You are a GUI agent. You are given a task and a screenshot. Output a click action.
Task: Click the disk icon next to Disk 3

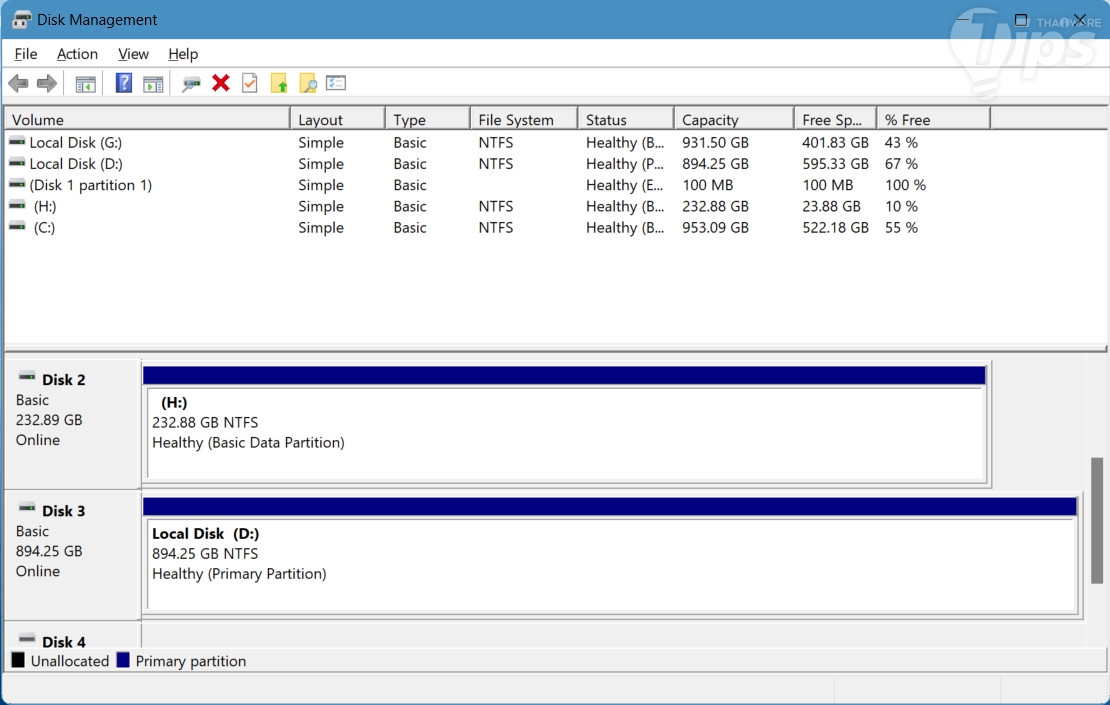[27, 507]
